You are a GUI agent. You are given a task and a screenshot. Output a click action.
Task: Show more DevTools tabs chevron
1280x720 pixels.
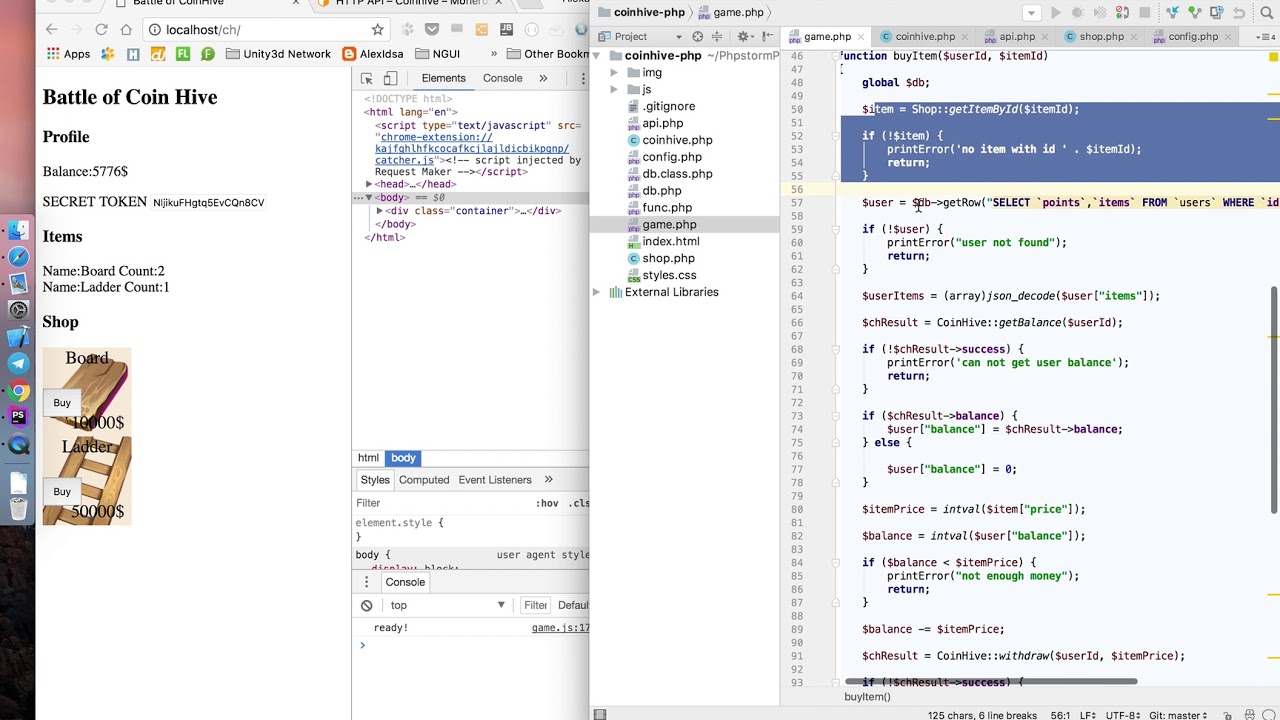coord(543,78)
